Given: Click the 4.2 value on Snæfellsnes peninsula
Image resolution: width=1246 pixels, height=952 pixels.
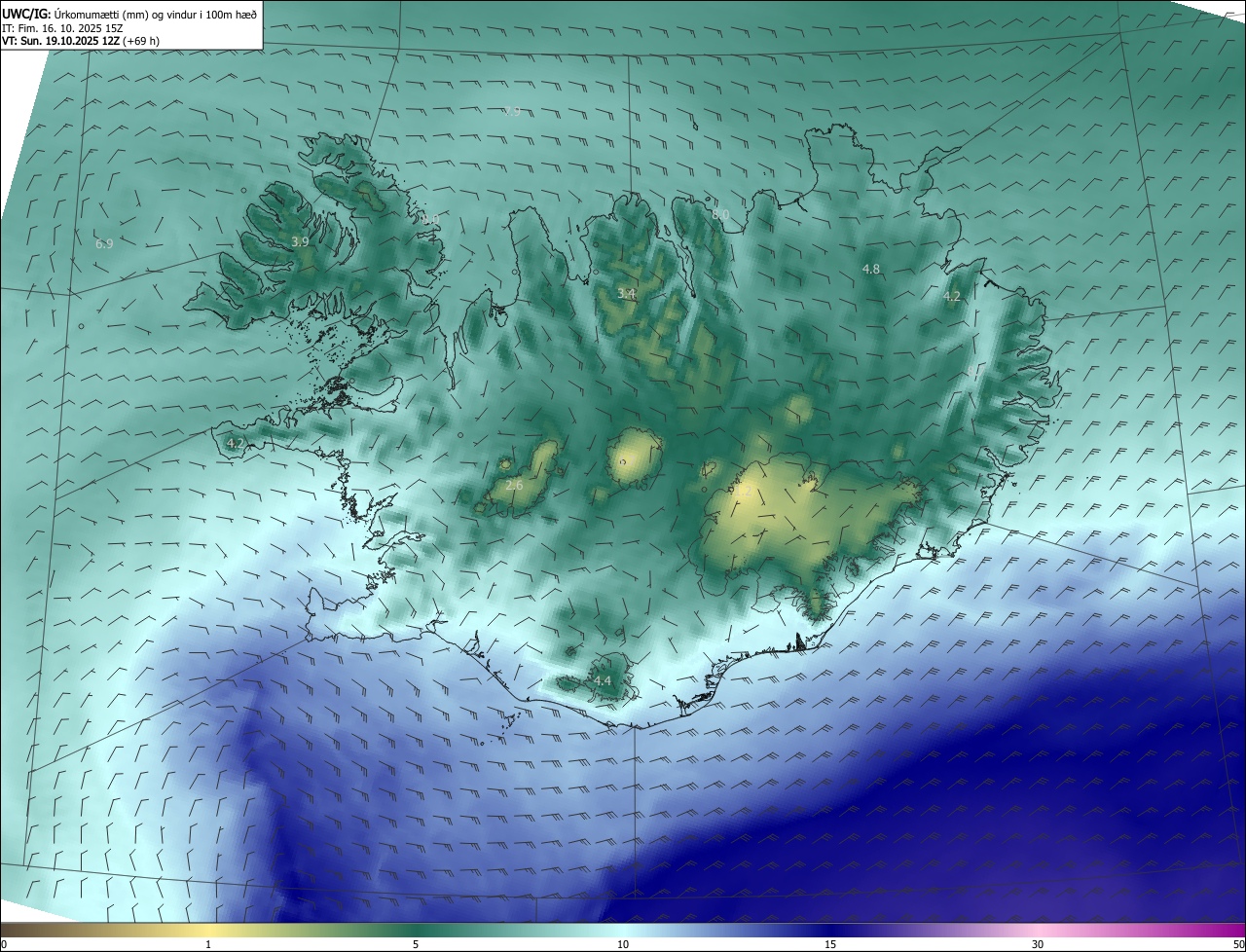Looking at the screenshot, I should tap(235, 443).
